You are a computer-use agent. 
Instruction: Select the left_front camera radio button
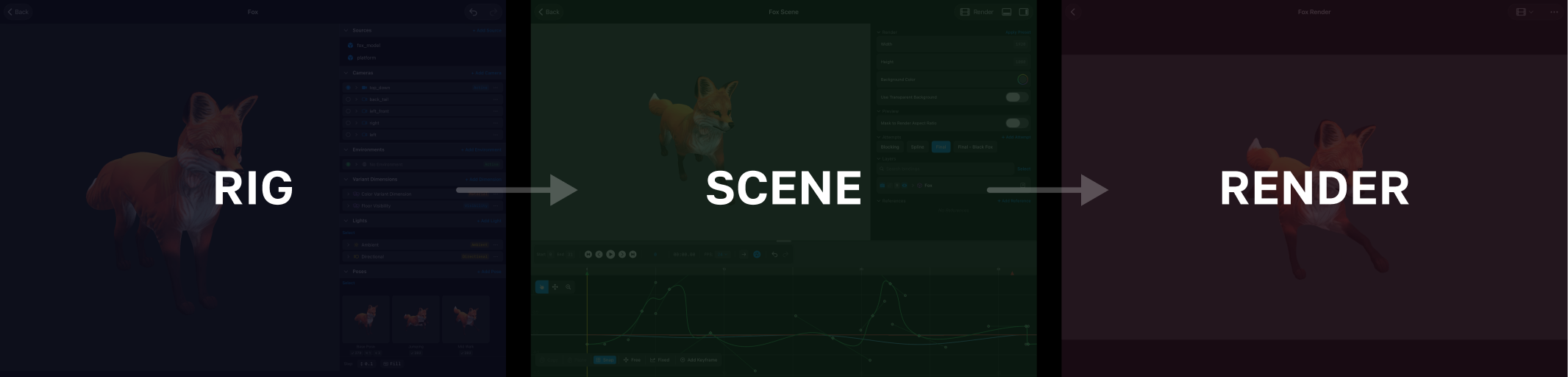point(349,110)
